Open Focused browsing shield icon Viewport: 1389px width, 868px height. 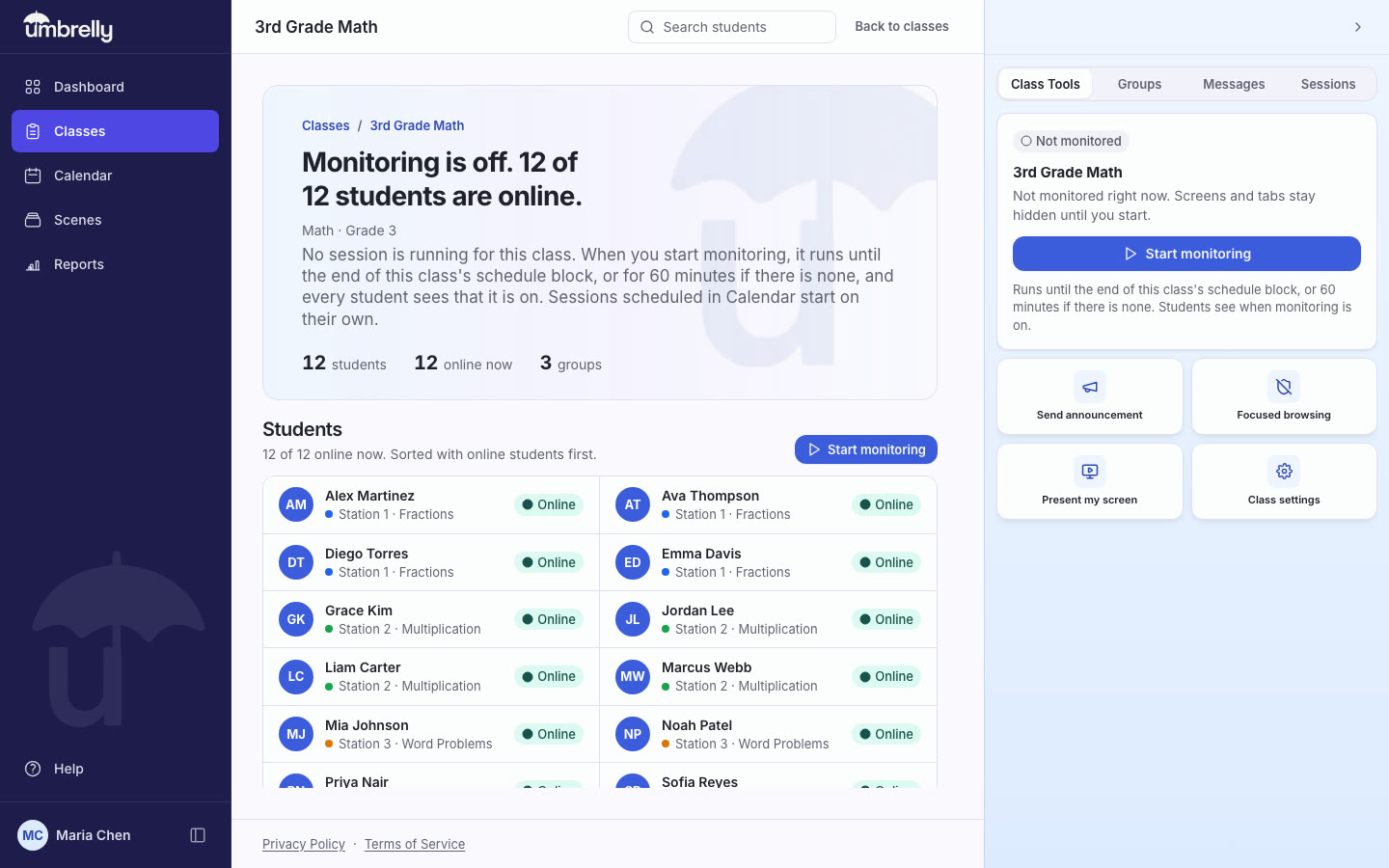click(x=1284, y=387)
